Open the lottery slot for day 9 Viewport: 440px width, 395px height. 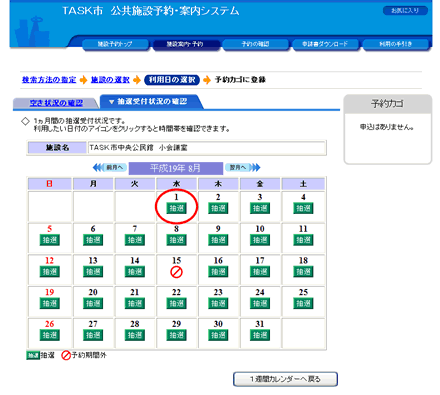(218, 240)
